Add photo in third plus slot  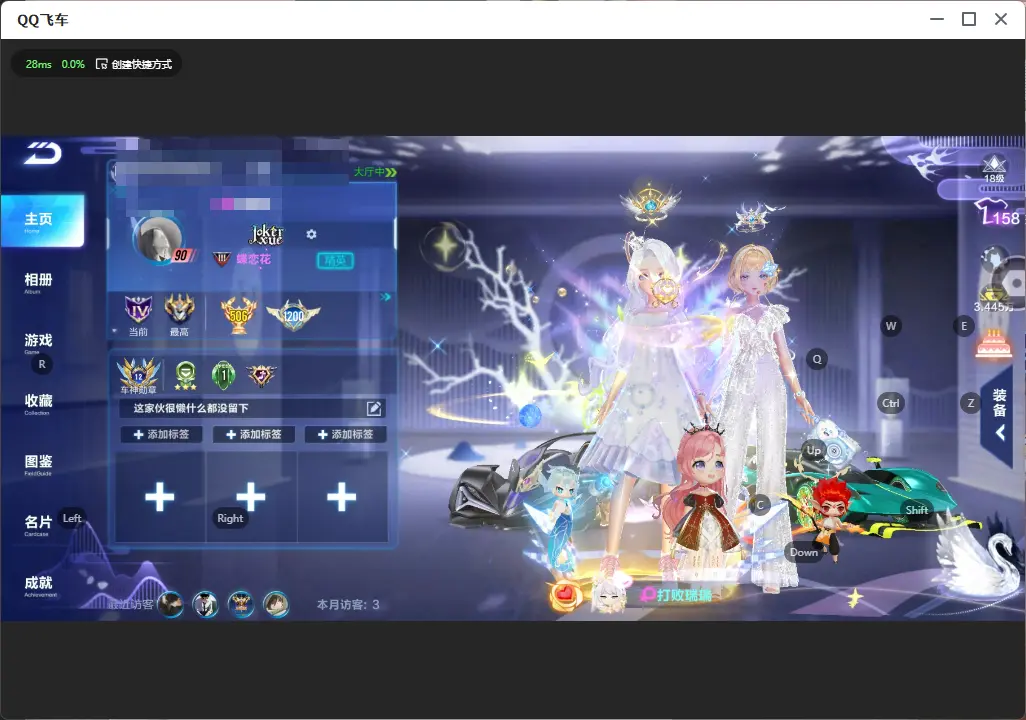[342, 497]
